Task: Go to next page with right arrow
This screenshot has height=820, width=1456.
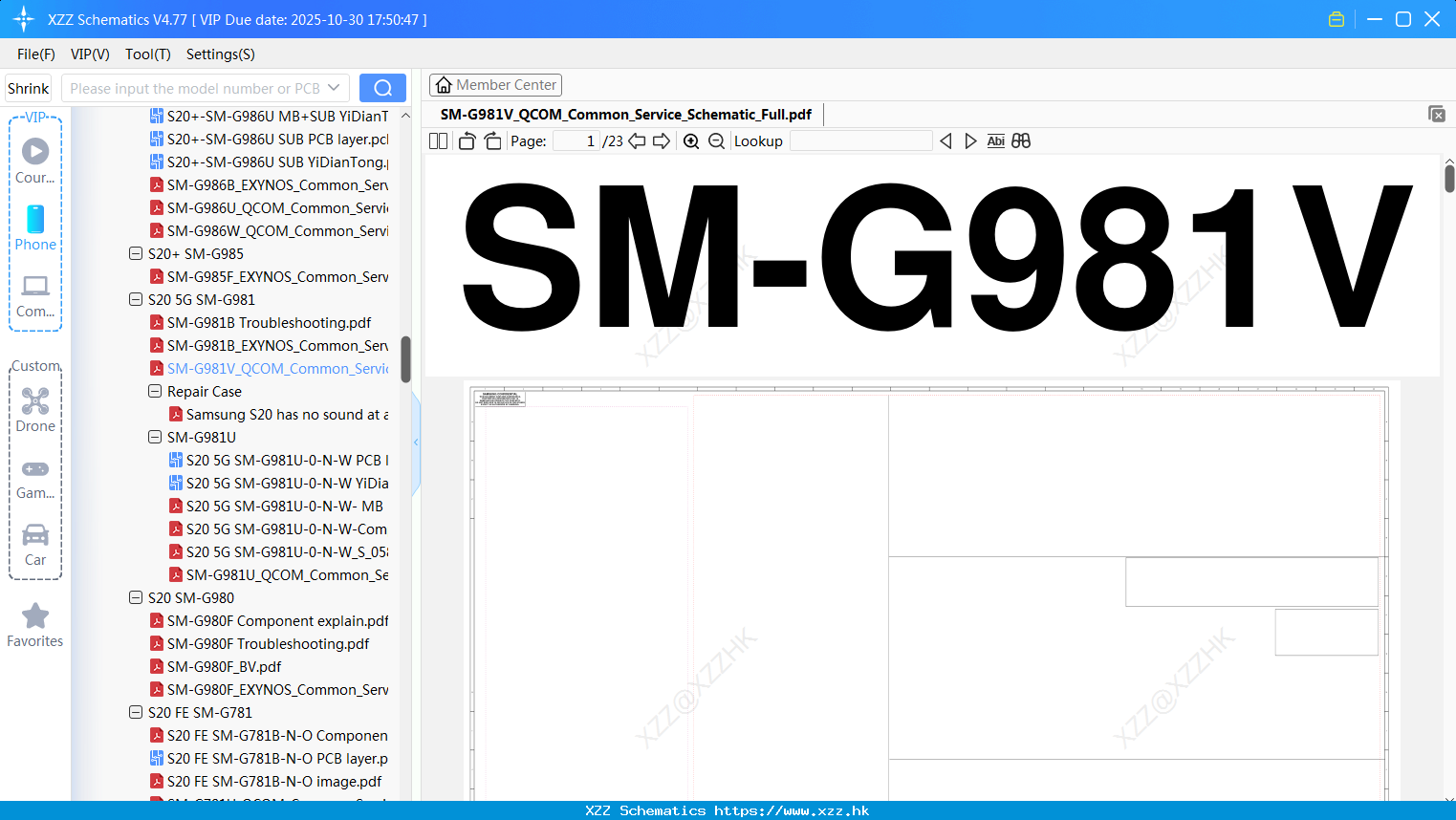Action: pos(662,141)
